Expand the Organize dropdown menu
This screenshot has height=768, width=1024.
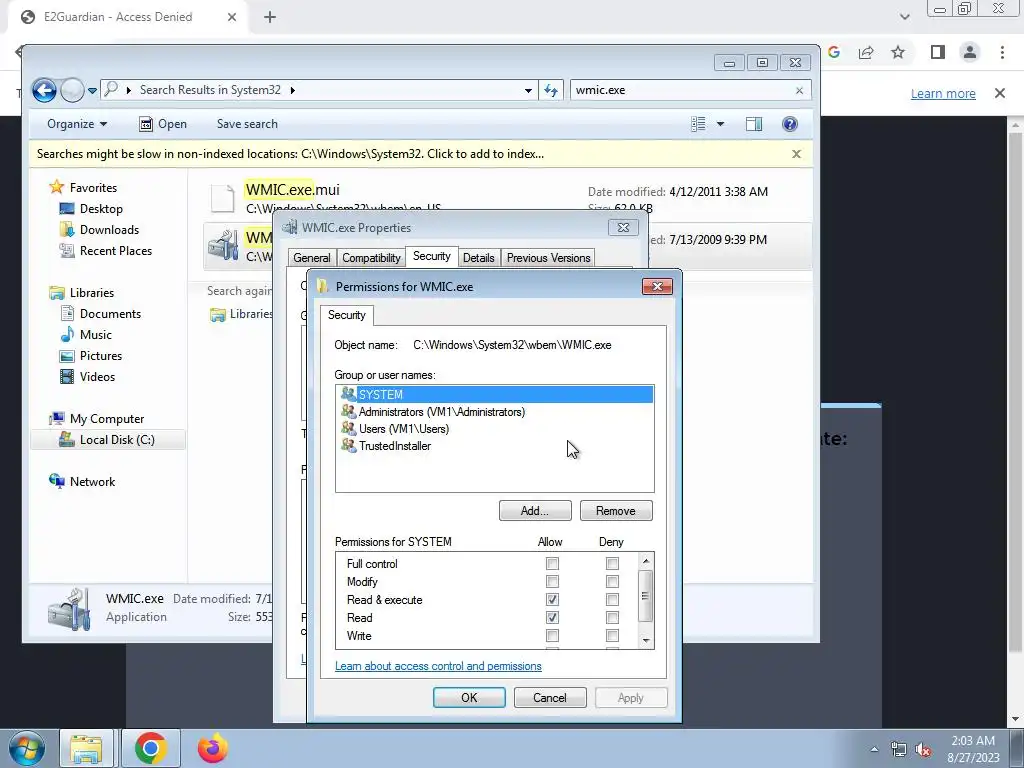[x=77, y=124]
